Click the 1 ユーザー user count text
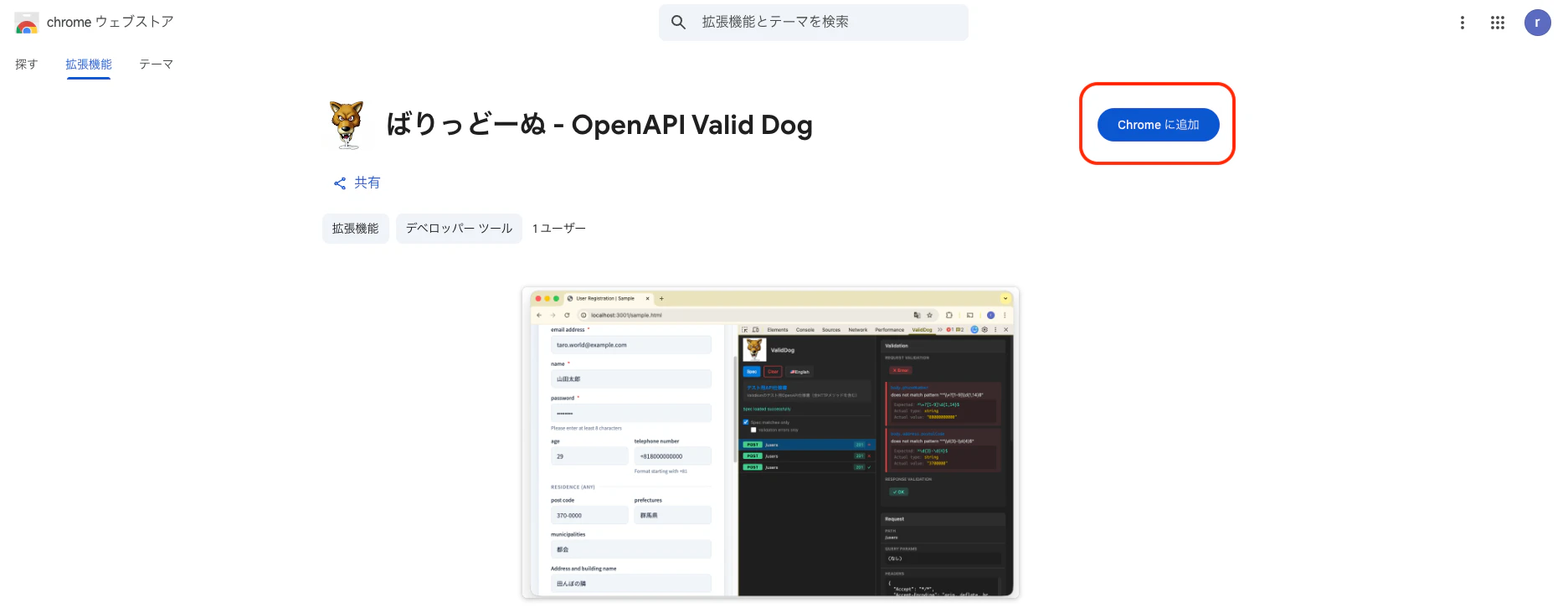 559,229
